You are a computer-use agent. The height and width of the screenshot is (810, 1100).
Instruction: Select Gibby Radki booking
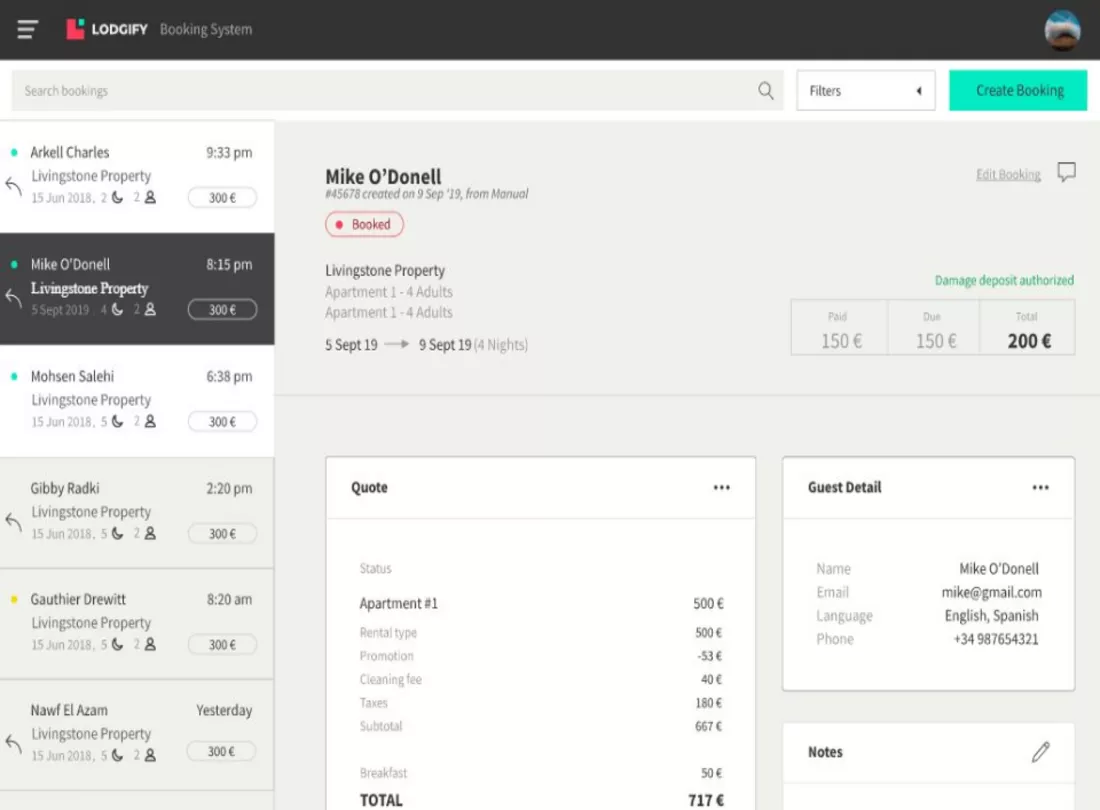tap(137, 513)
